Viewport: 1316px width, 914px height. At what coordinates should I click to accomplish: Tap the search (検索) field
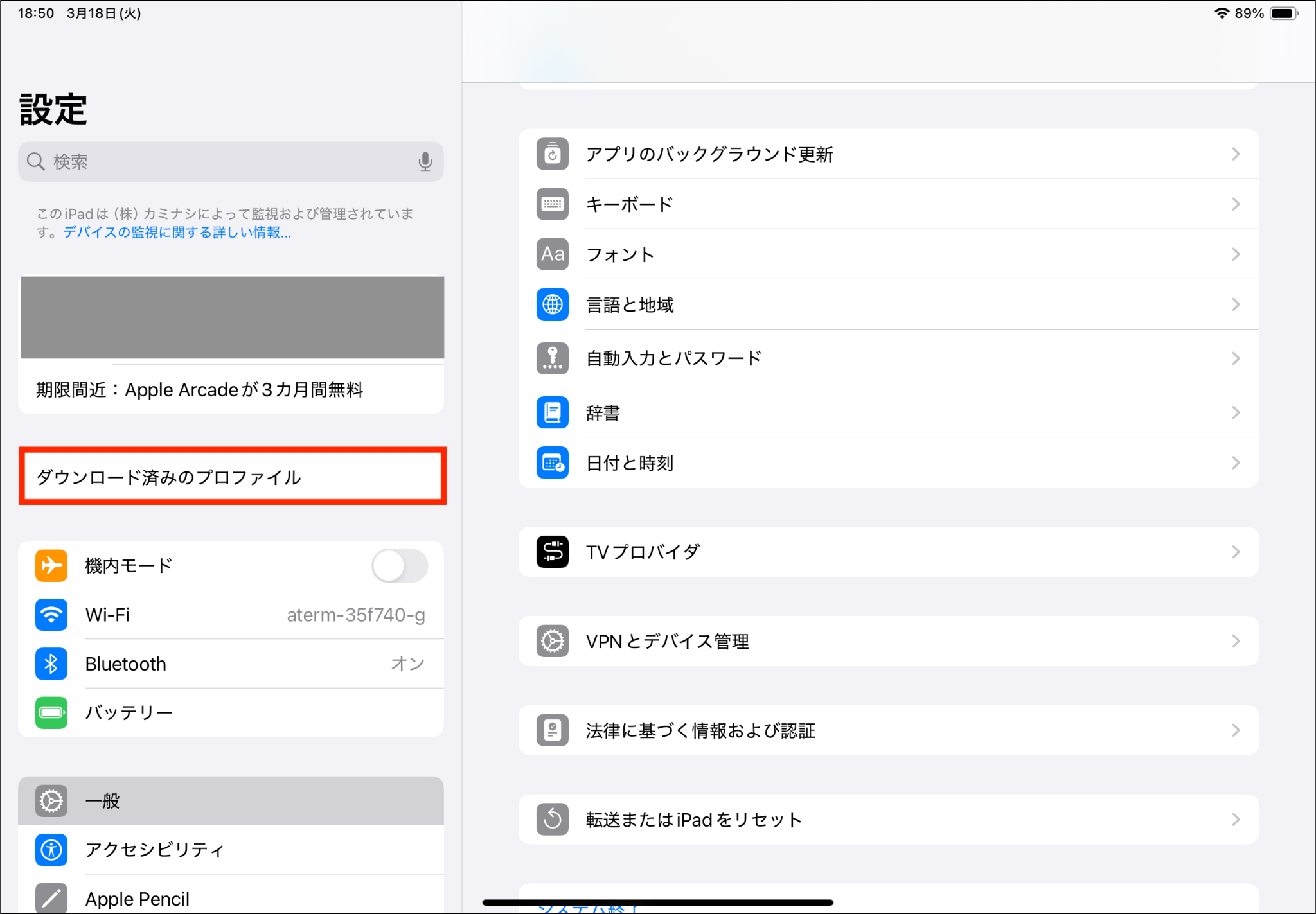click(225, 162)
